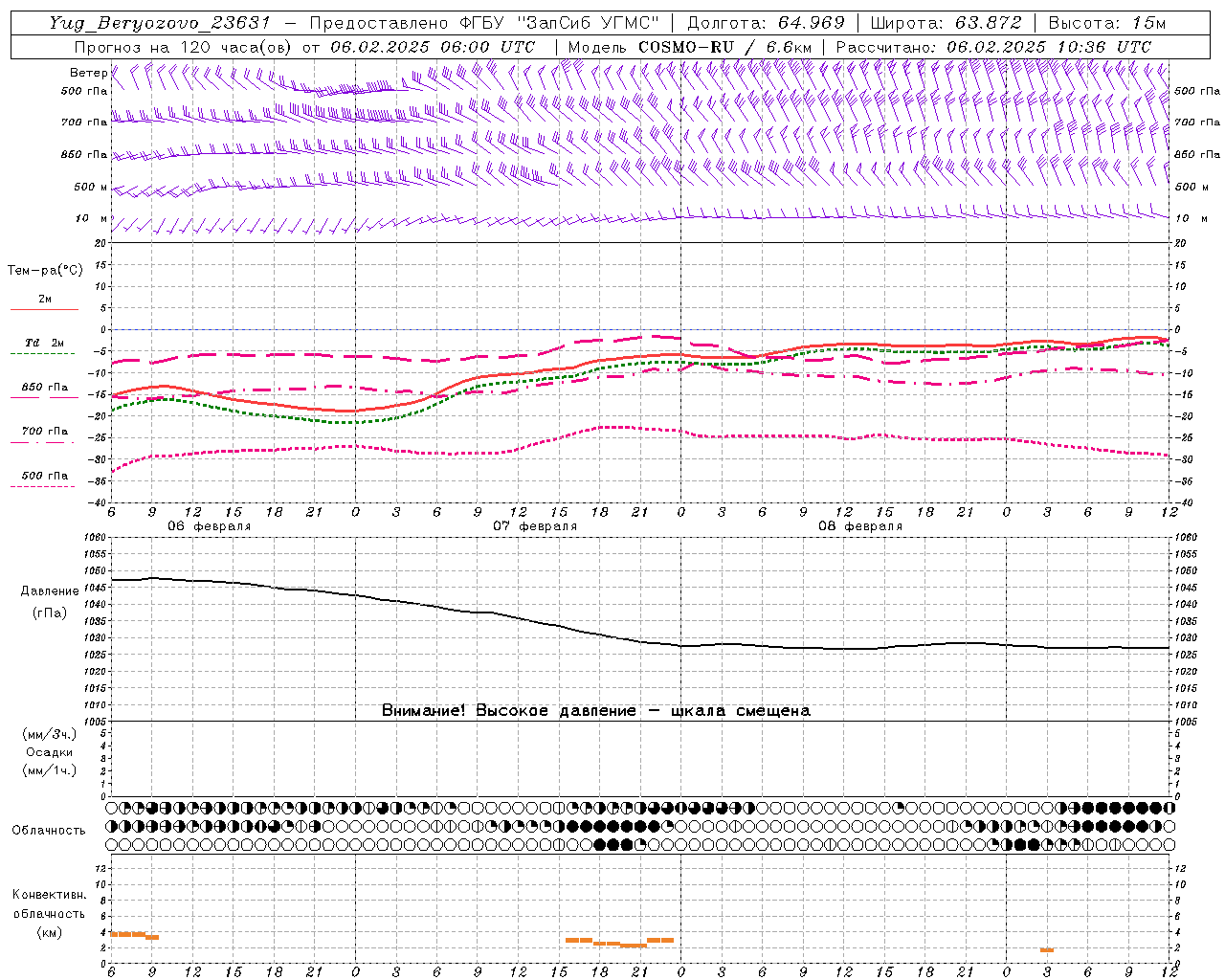This screenshot has height=980, width=1225.
Task: Click the date label 08 февраля
Action: (859, 526)
